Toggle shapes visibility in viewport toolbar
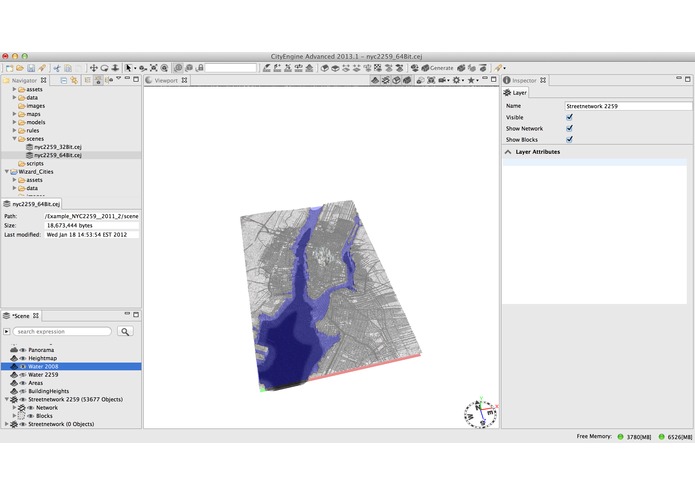This screenshot has height=494, width=695. tap(396, 80)
